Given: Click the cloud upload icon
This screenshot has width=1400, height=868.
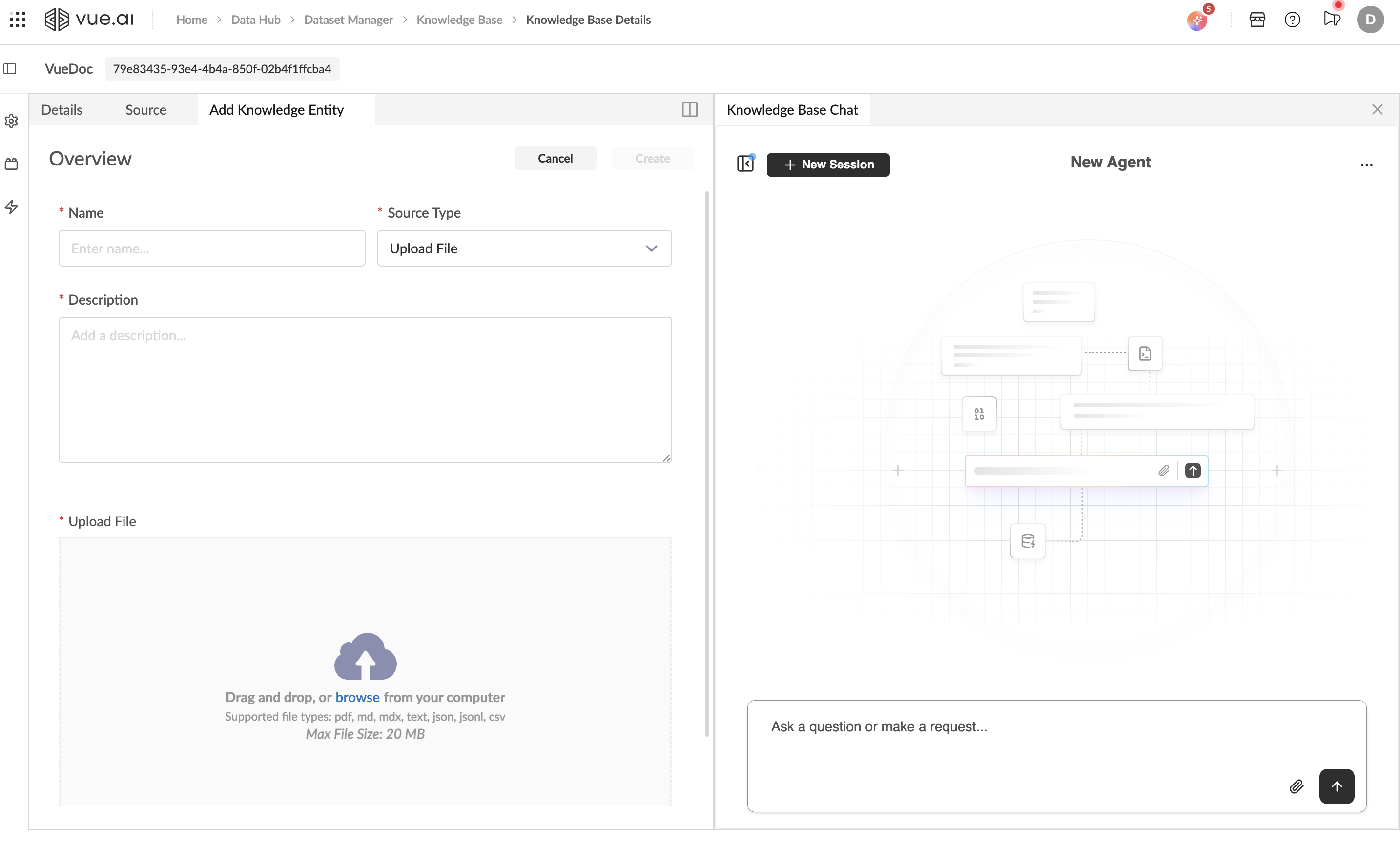Looking at the screenshot, I should pos(365,656).
